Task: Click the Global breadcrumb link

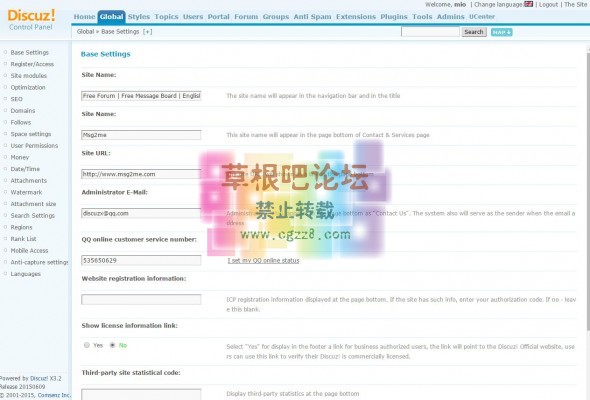Action: click(x=85, y=32)
